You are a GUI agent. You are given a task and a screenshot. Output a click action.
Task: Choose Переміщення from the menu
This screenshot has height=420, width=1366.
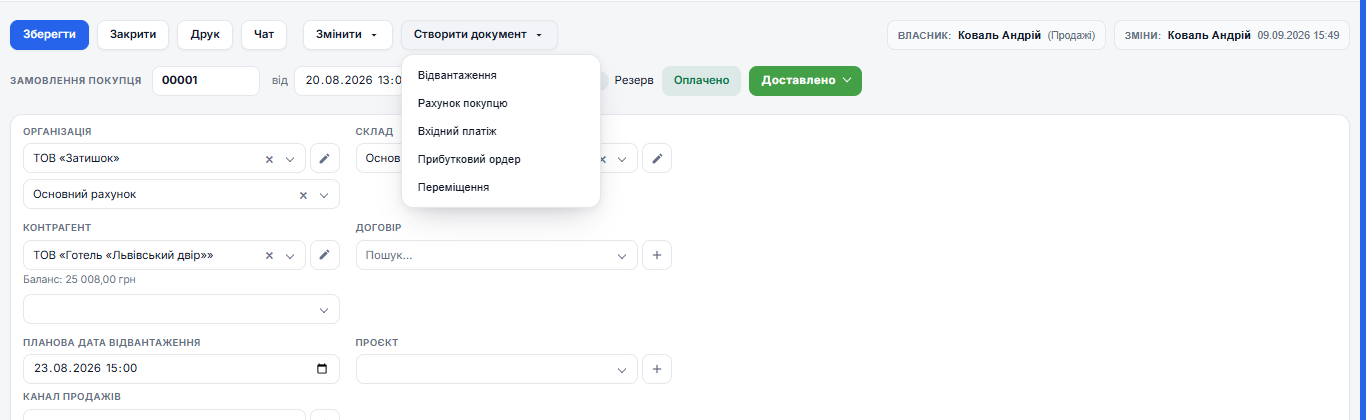[501, 187]
